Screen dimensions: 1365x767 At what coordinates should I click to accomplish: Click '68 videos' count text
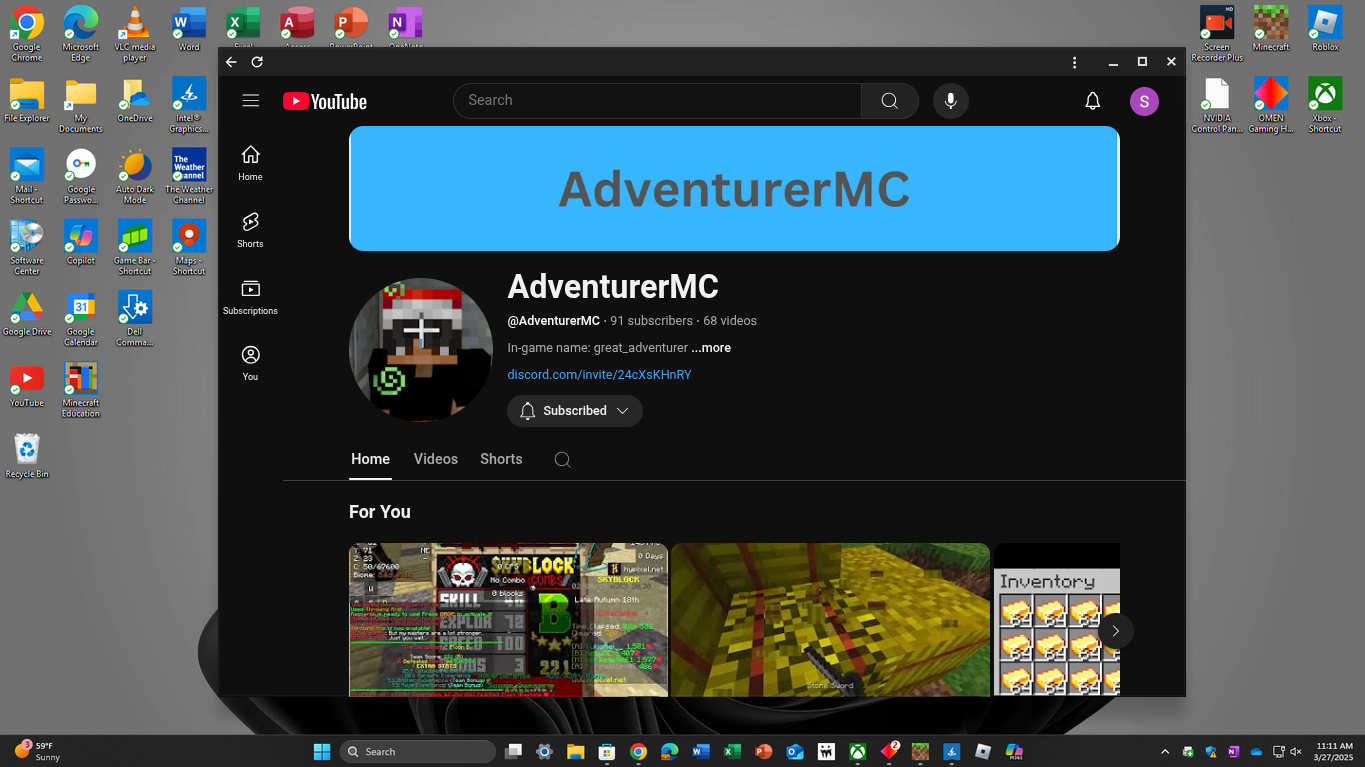pyautogui.click(x=730, y=321)
